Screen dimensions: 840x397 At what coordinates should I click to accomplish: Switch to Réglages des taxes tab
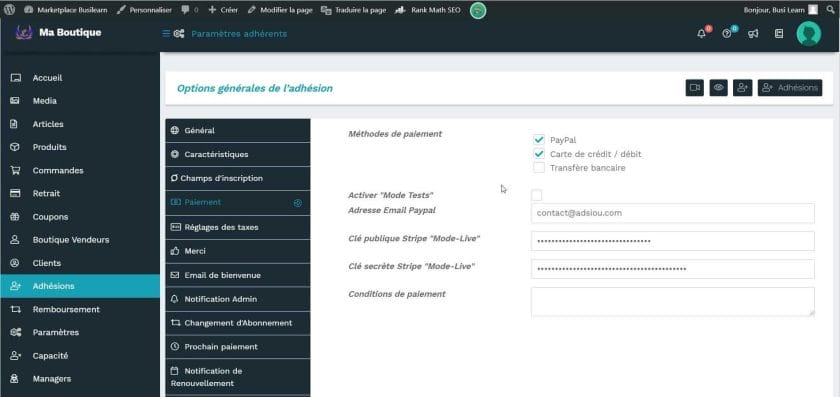(x=238, y=227)
